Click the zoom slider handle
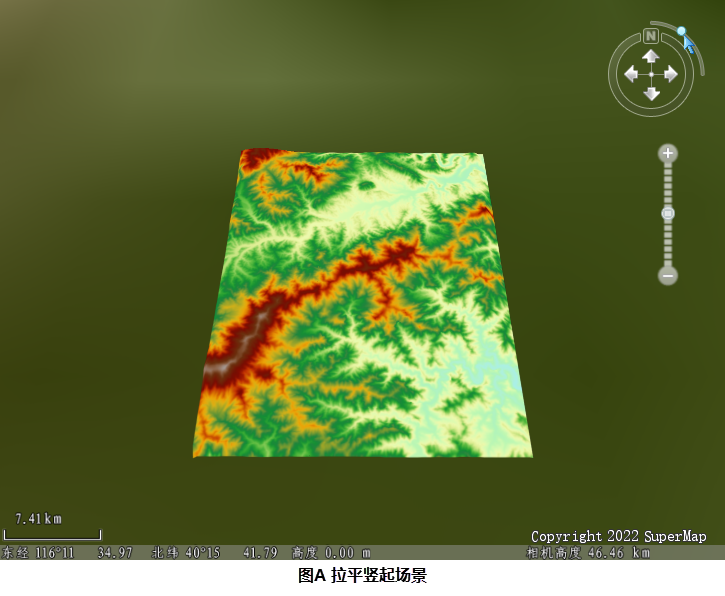 coord(668,213)
